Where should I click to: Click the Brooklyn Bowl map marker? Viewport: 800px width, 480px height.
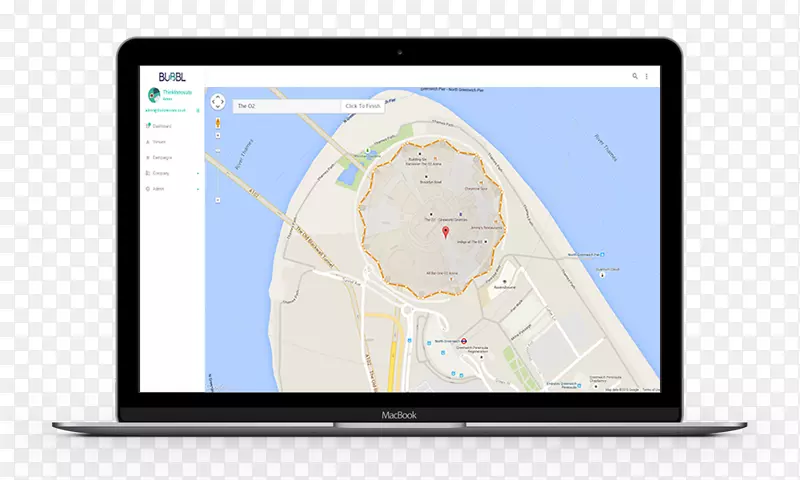pos(427,176)
